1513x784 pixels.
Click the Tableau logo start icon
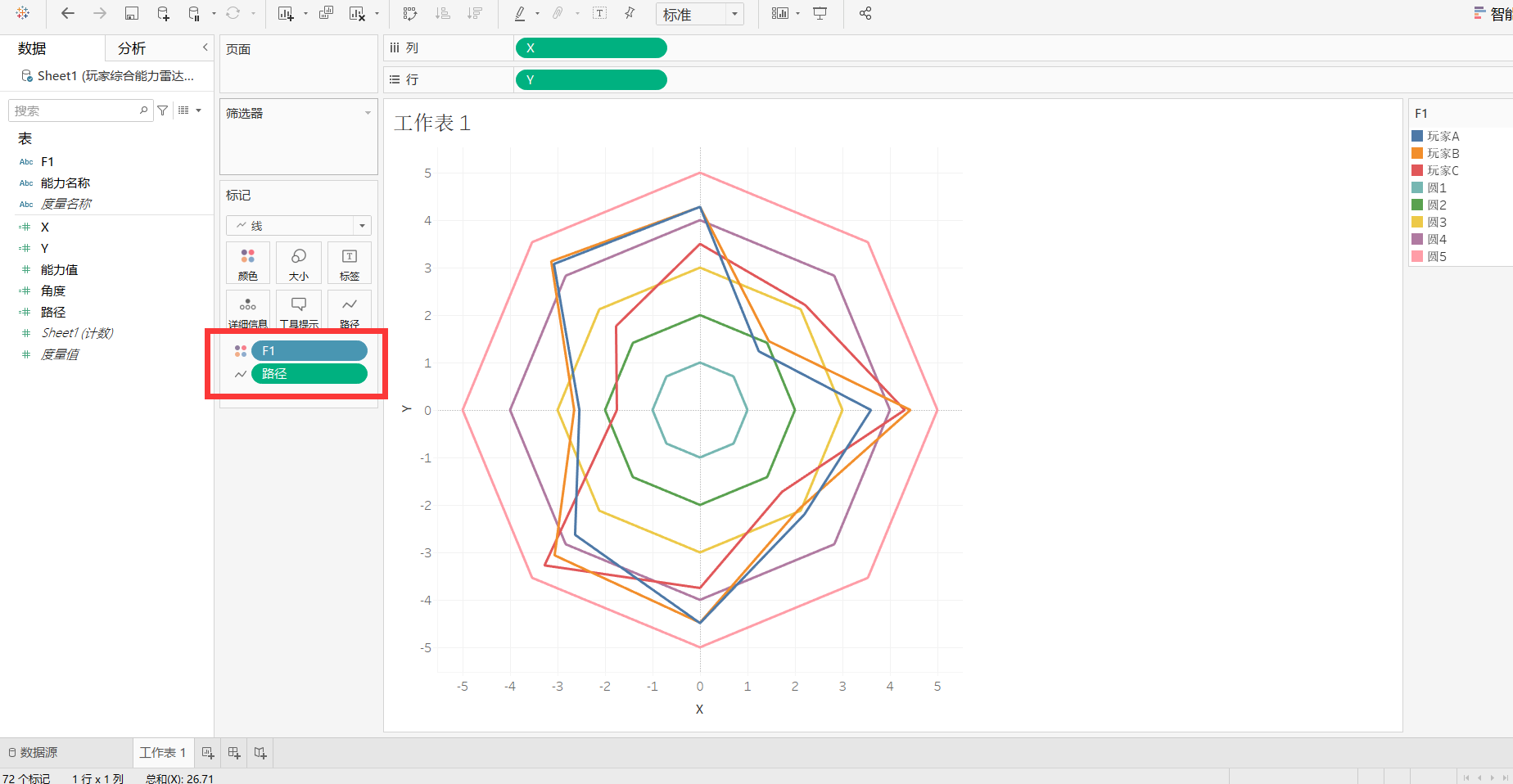point(23,13)
